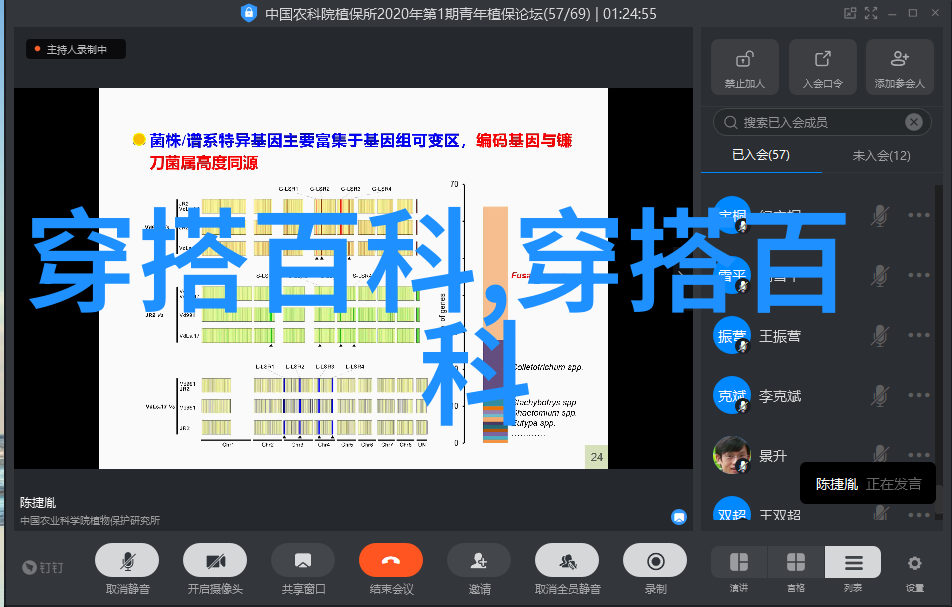Switch to 未入会(12) tab
Image resolution: width=952 pixels, height=607 pixels.
tap(881, 155)
